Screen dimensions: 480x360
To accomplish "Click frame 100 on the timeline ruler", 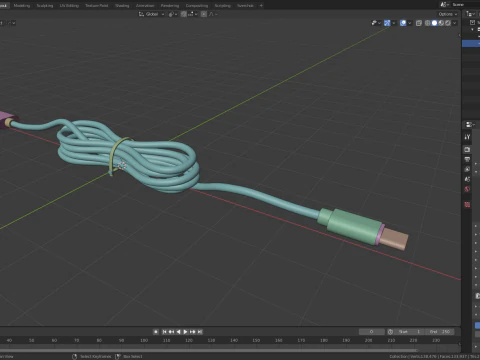I will click(144, 340).
